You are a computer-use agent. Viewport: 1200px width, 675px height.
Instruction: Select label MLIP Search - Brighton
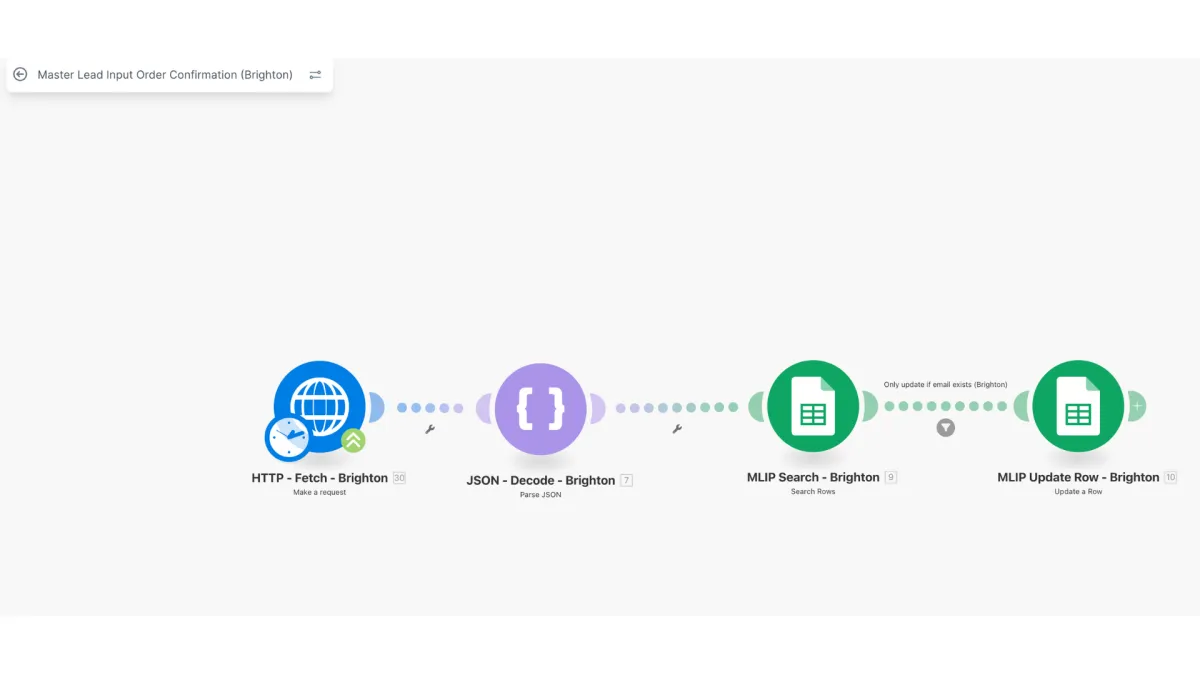tap(813, 477)
